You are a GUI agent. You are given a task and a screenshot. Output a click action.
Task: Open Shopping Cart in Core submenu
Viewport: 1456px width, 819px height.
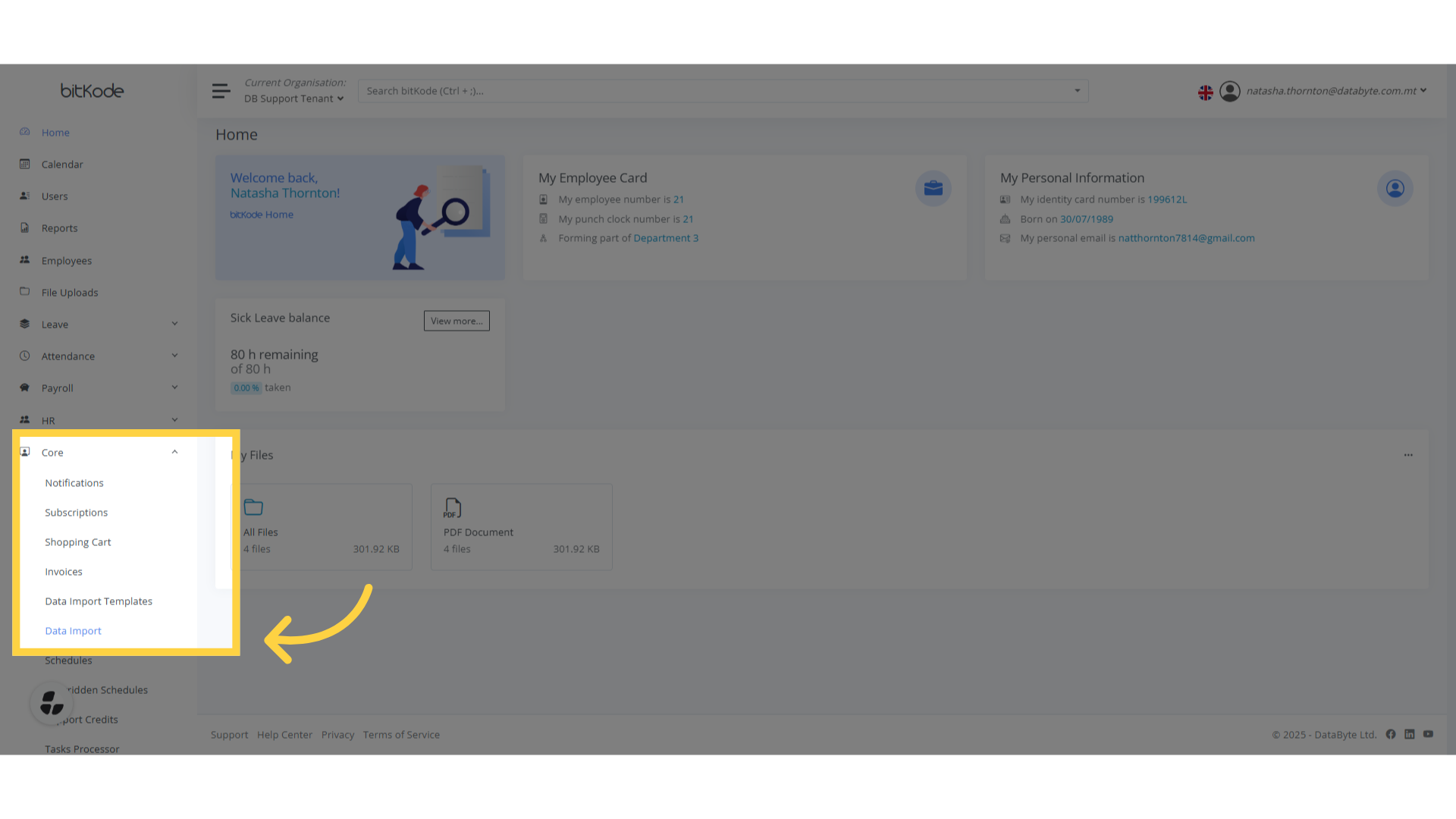tap(77, 541)
